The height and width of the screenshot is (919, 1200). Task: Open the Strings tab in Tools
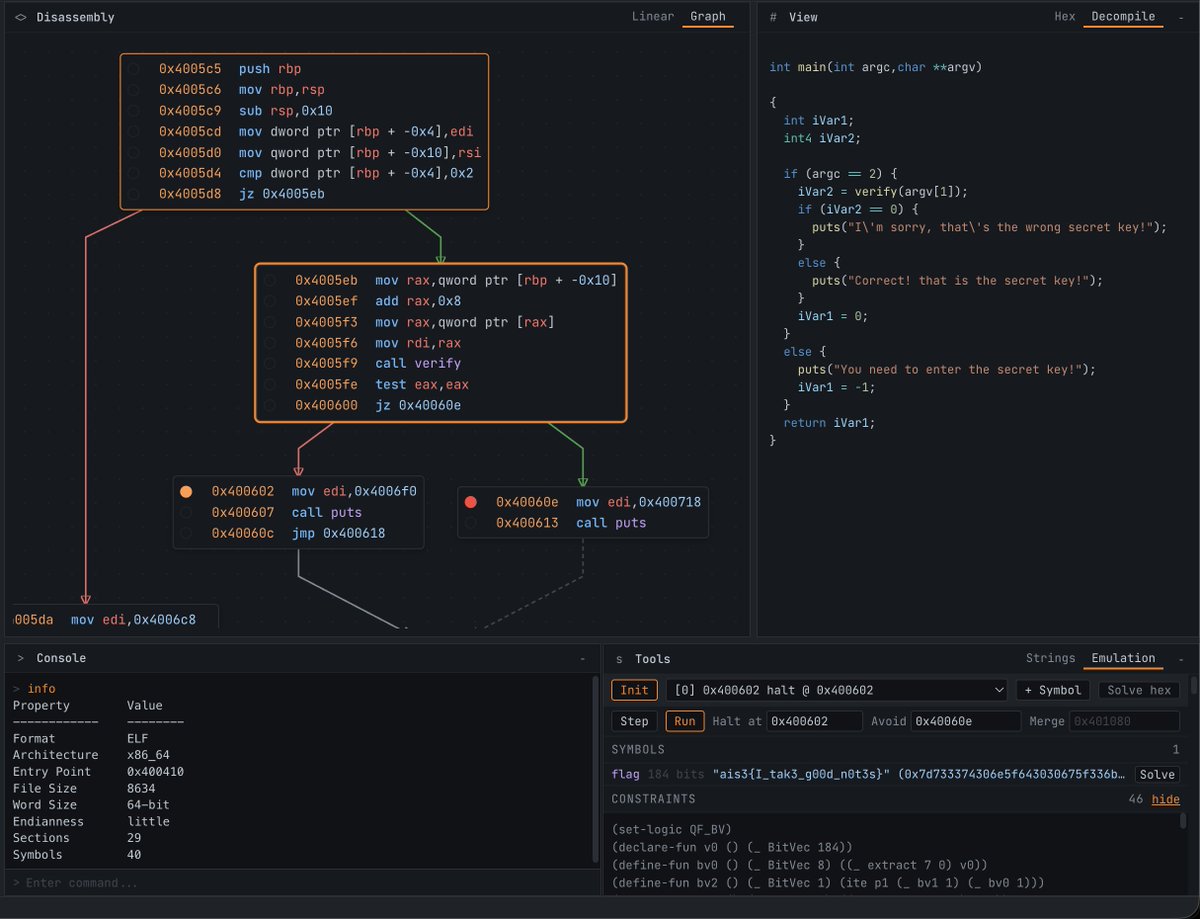[x=1050, y=658]
